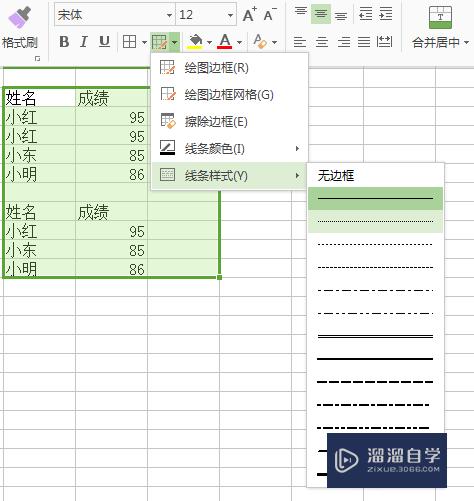The width and height of the screenshot is (474, 501).
Task: Click the red font color A icon
Action: [225, 42]
